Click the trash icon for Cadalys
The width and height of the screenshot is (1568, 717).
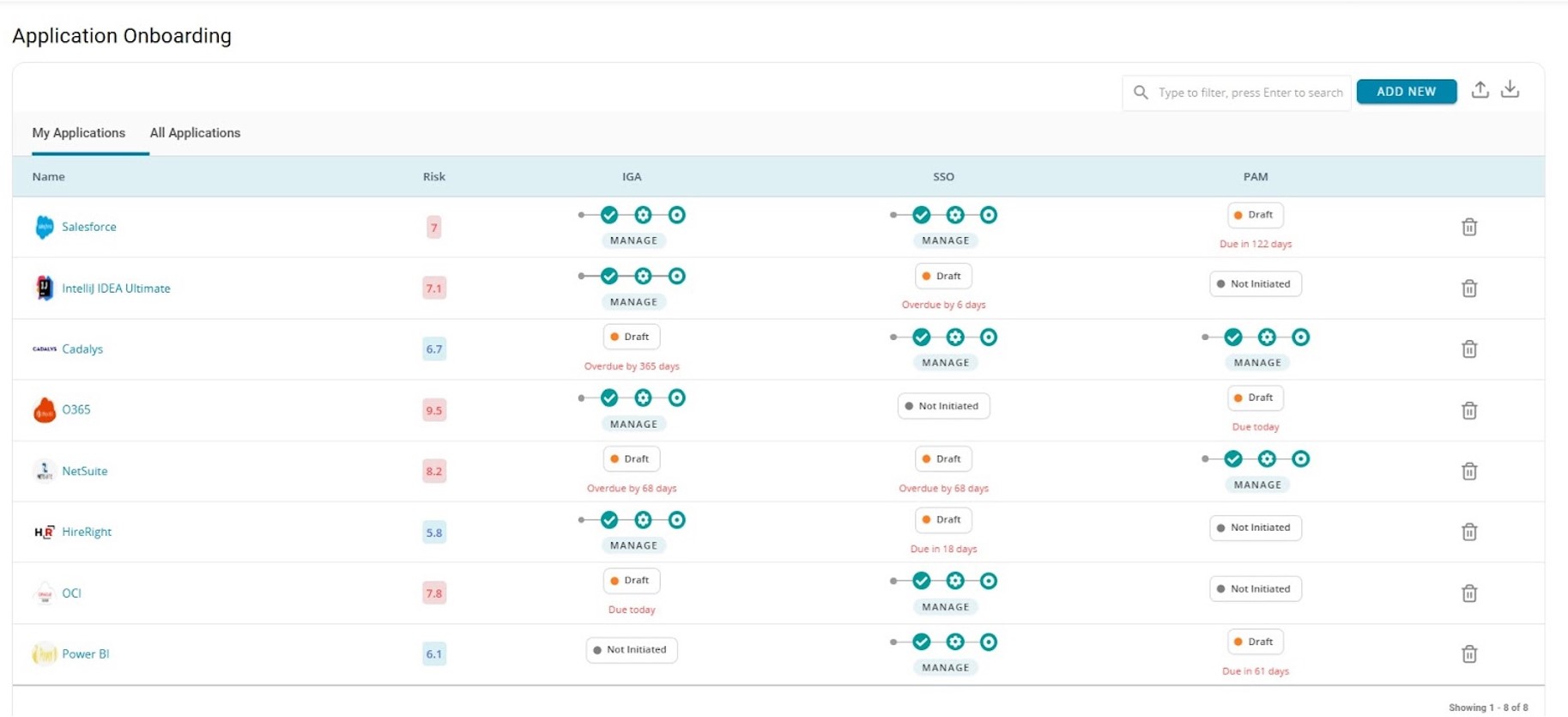tap(1469, 349)
